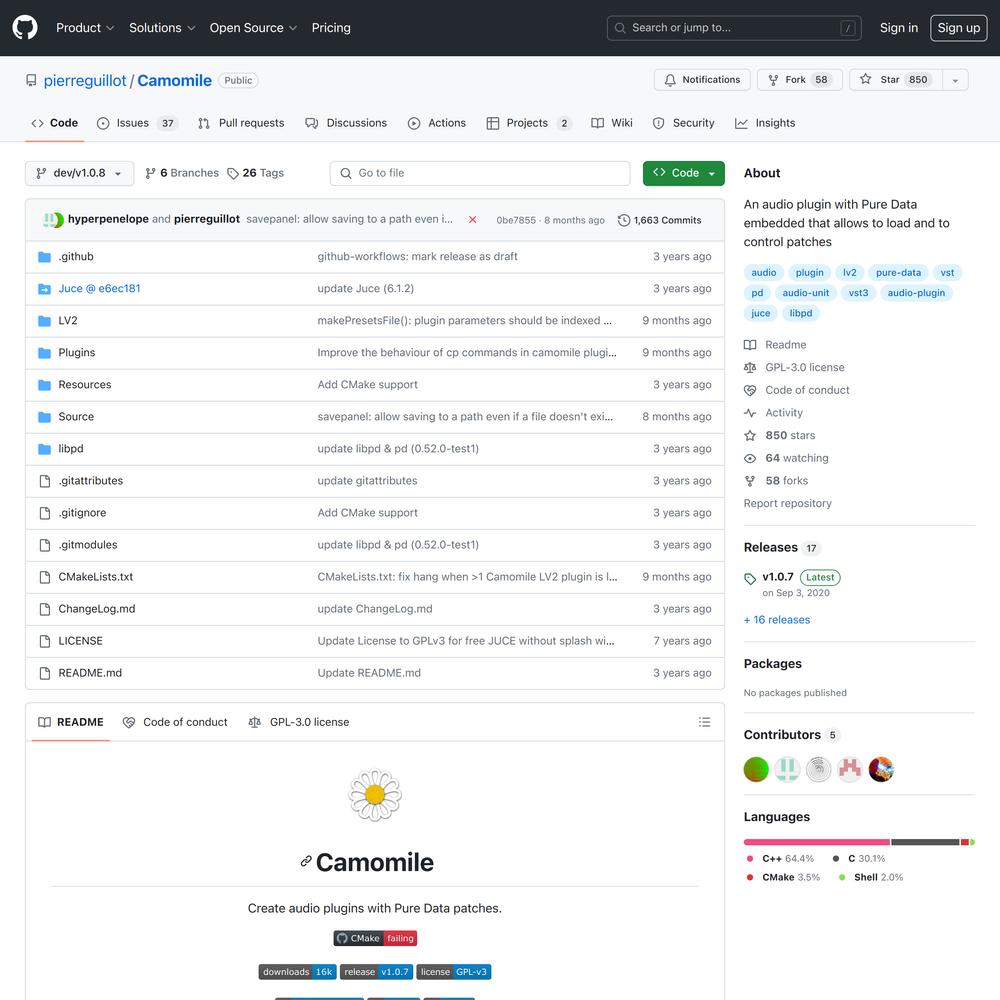Click the heading anchor link icon
This screenshot has width=1000, height=1000.
pyautogui.click(x=306, y=862)
